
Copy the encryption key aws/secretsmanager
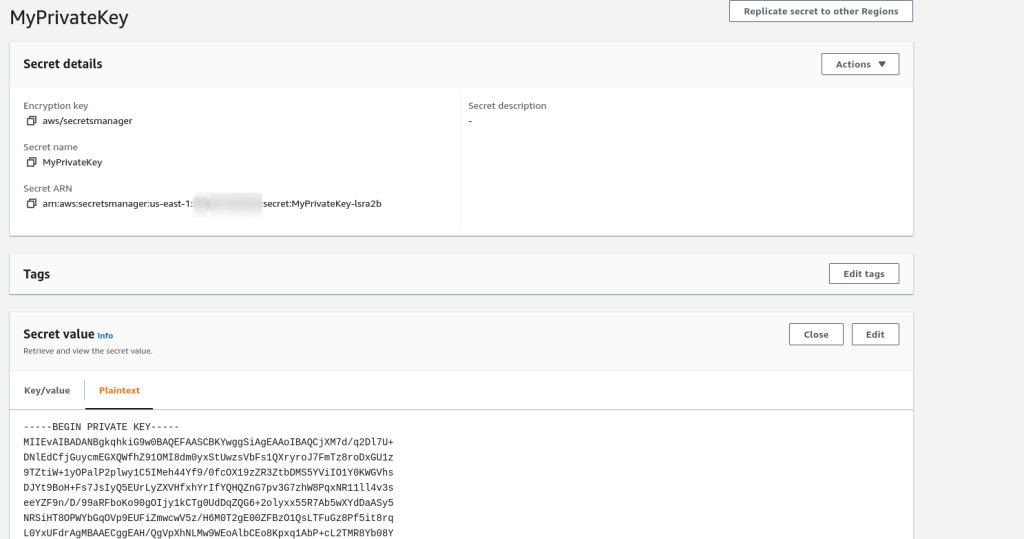pos(31,121)
